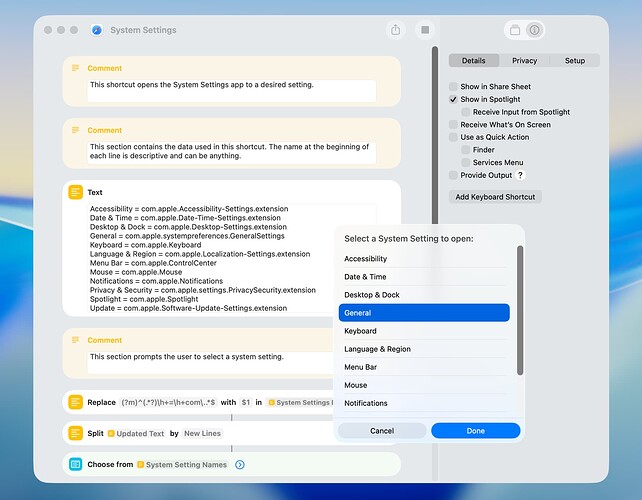The image size is (642, 500).
Task: Stop the running shortcut
Action: pyautogui.click(x=425, y=30)
